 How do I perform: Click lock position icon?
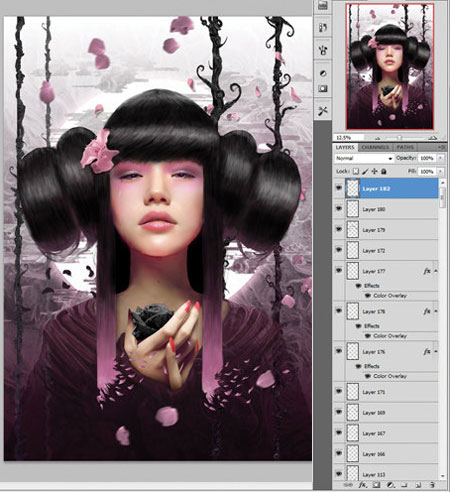tap(374, 171)
